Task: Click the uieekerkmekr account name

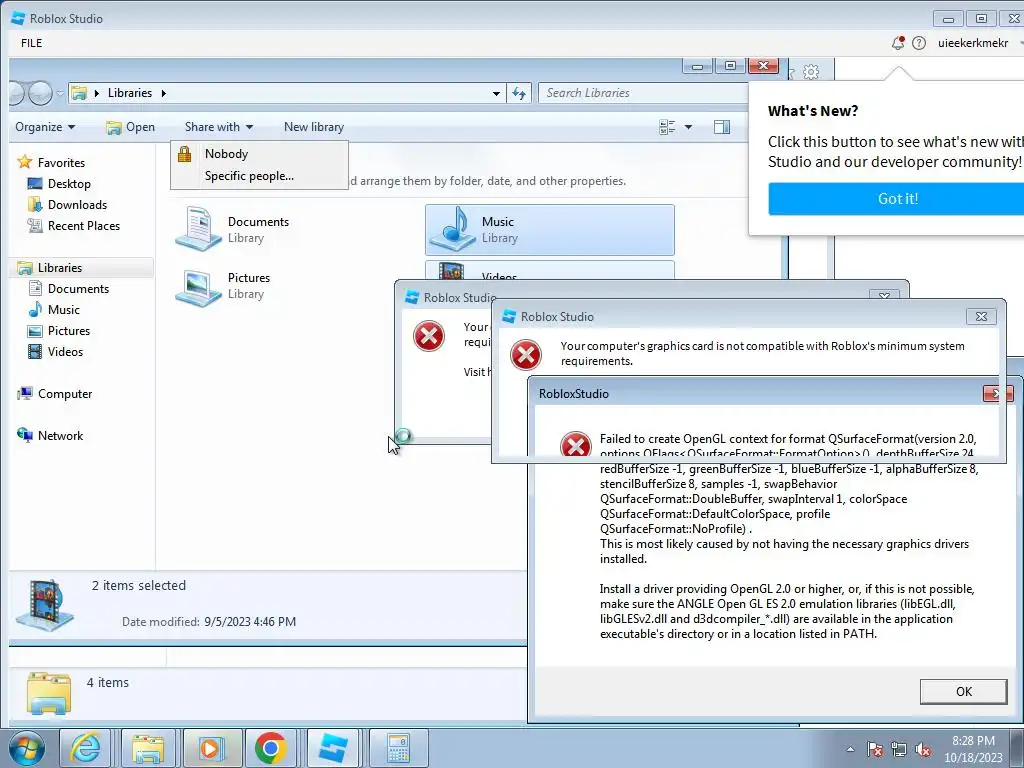Action: tap(973, 43)
